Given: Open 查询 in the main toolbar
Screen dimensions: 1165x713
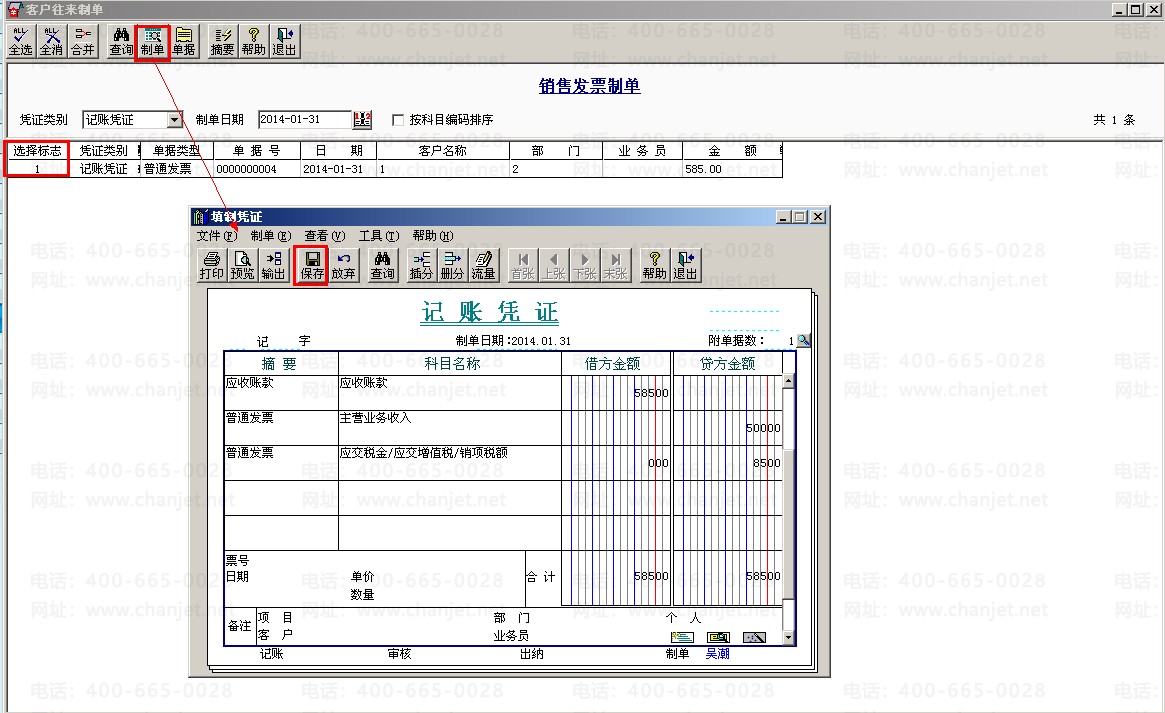Looking at the screenshot, I should tap(121, 42).
